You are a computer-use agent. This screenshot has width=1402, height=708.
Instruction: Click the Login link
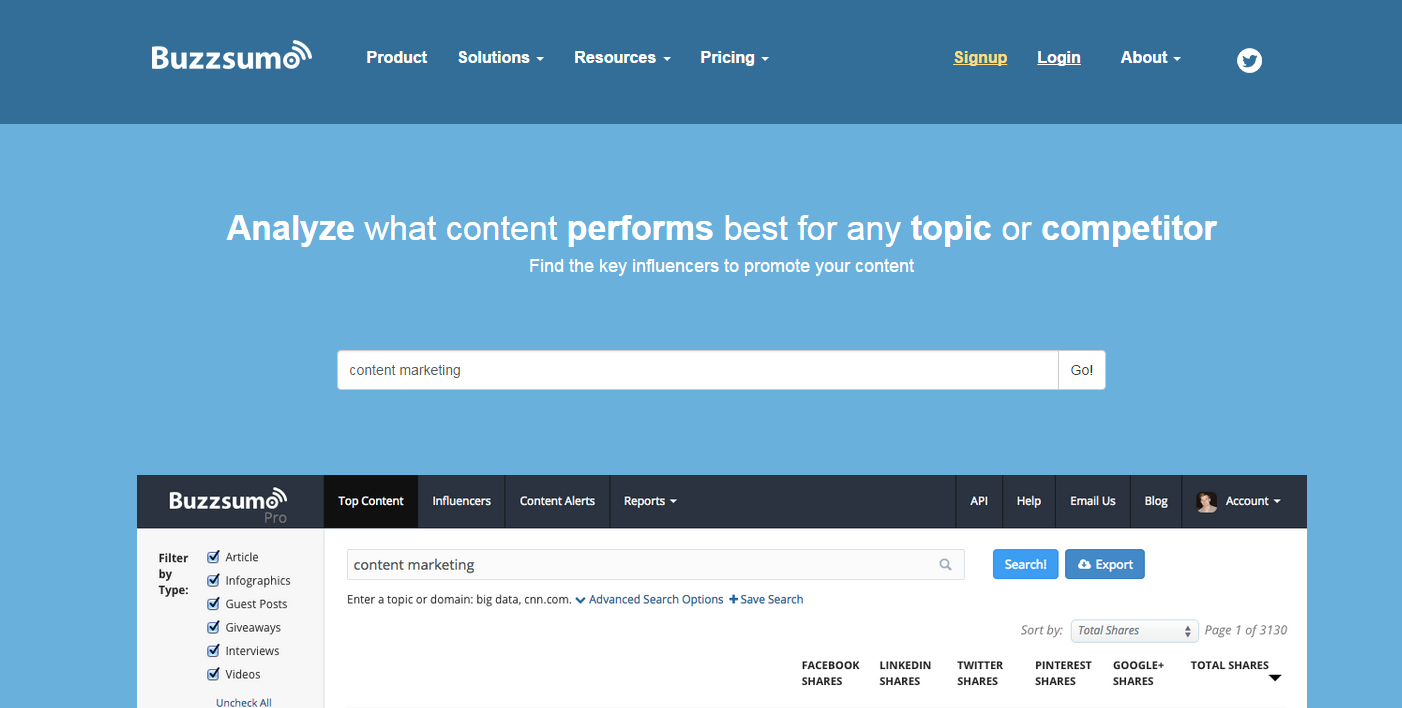click(x=1059, y=58)
